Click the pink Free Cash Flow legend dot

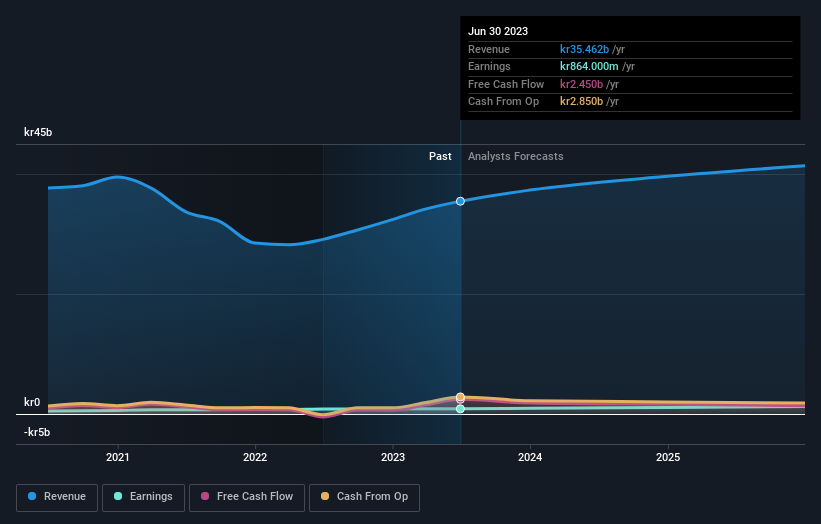[205, 496]
